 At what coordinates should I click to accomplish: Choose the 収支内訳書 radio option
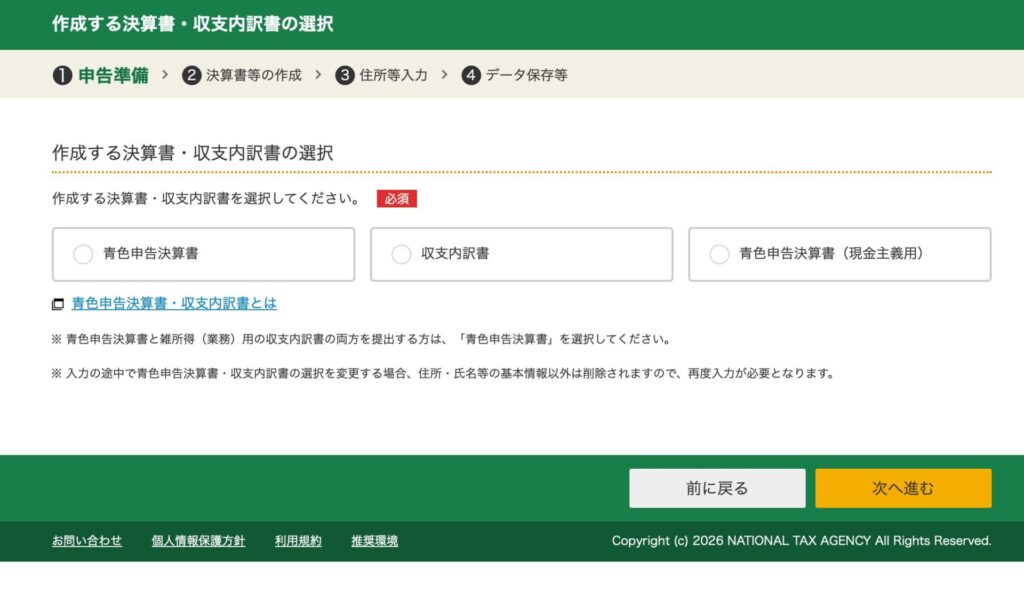401,254
